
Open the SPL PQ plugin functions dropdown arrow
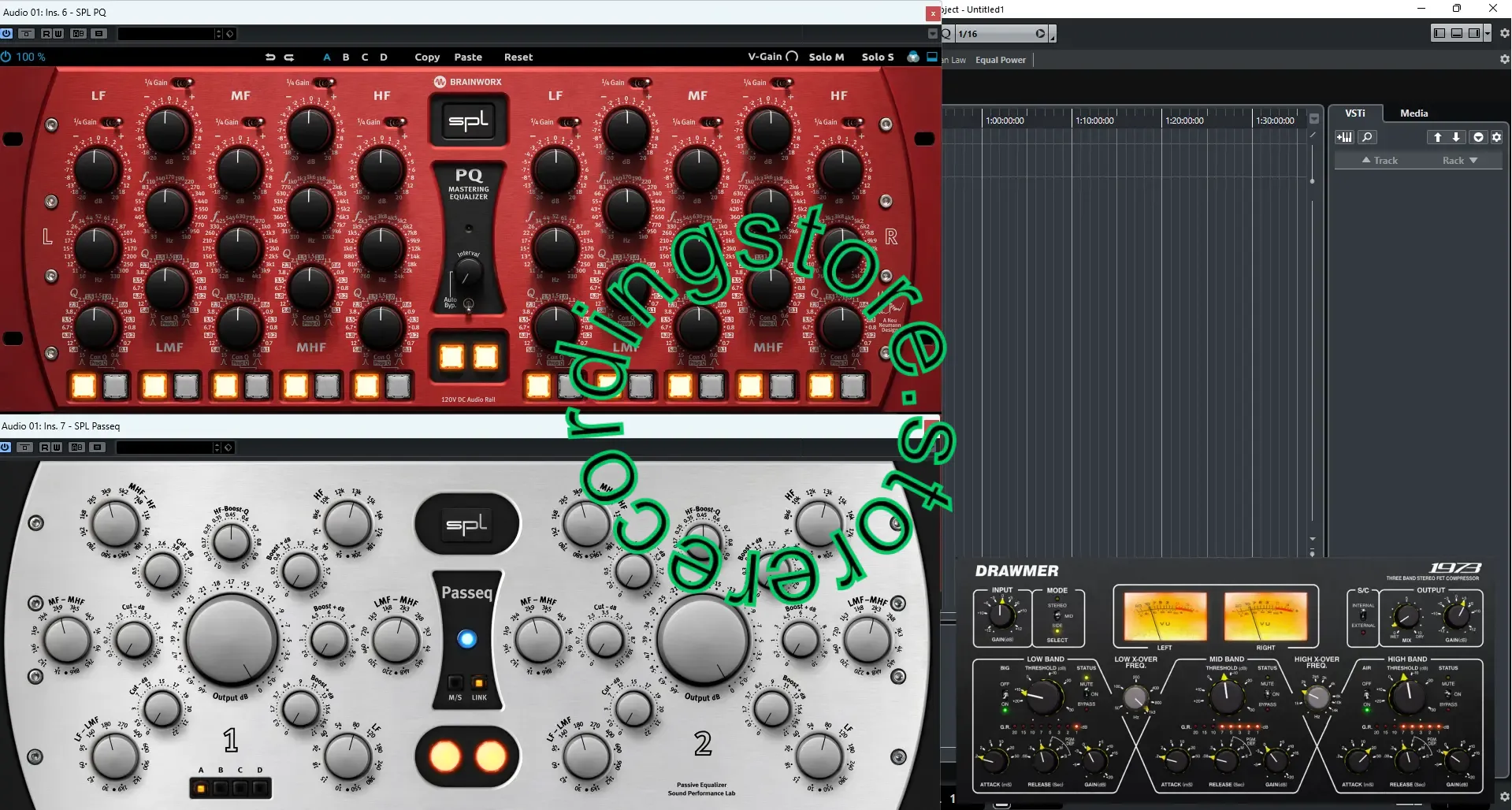933,34
